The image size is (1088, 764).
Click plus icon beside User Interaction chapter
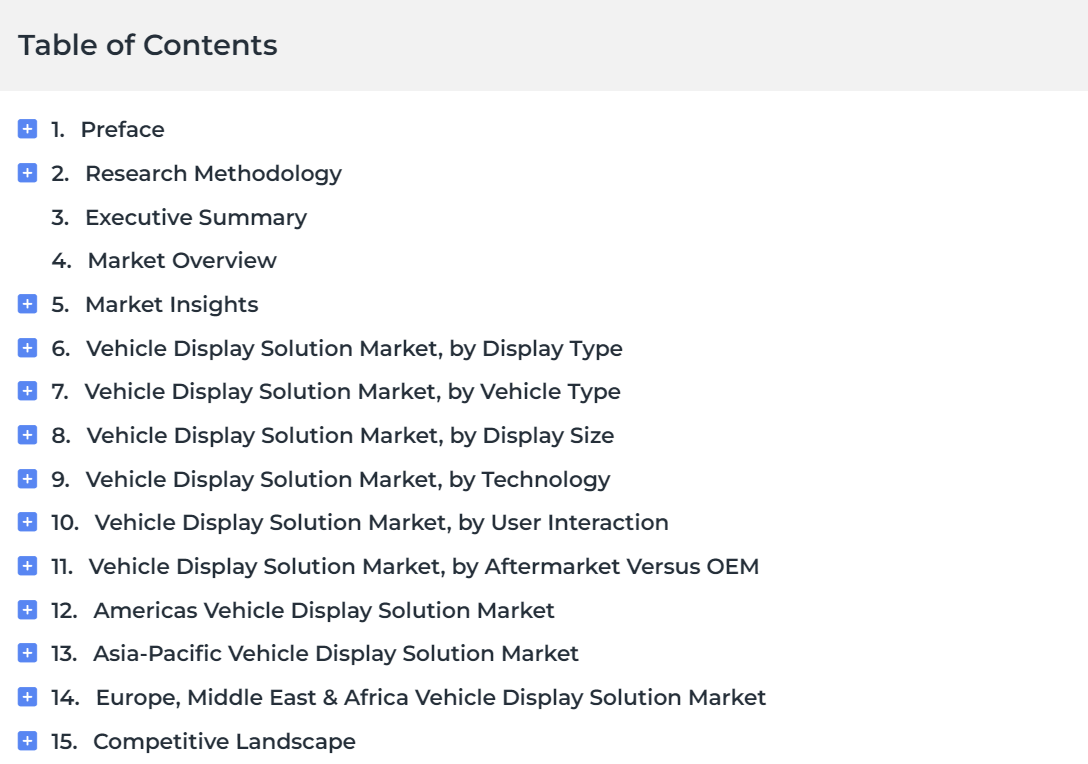27,522
